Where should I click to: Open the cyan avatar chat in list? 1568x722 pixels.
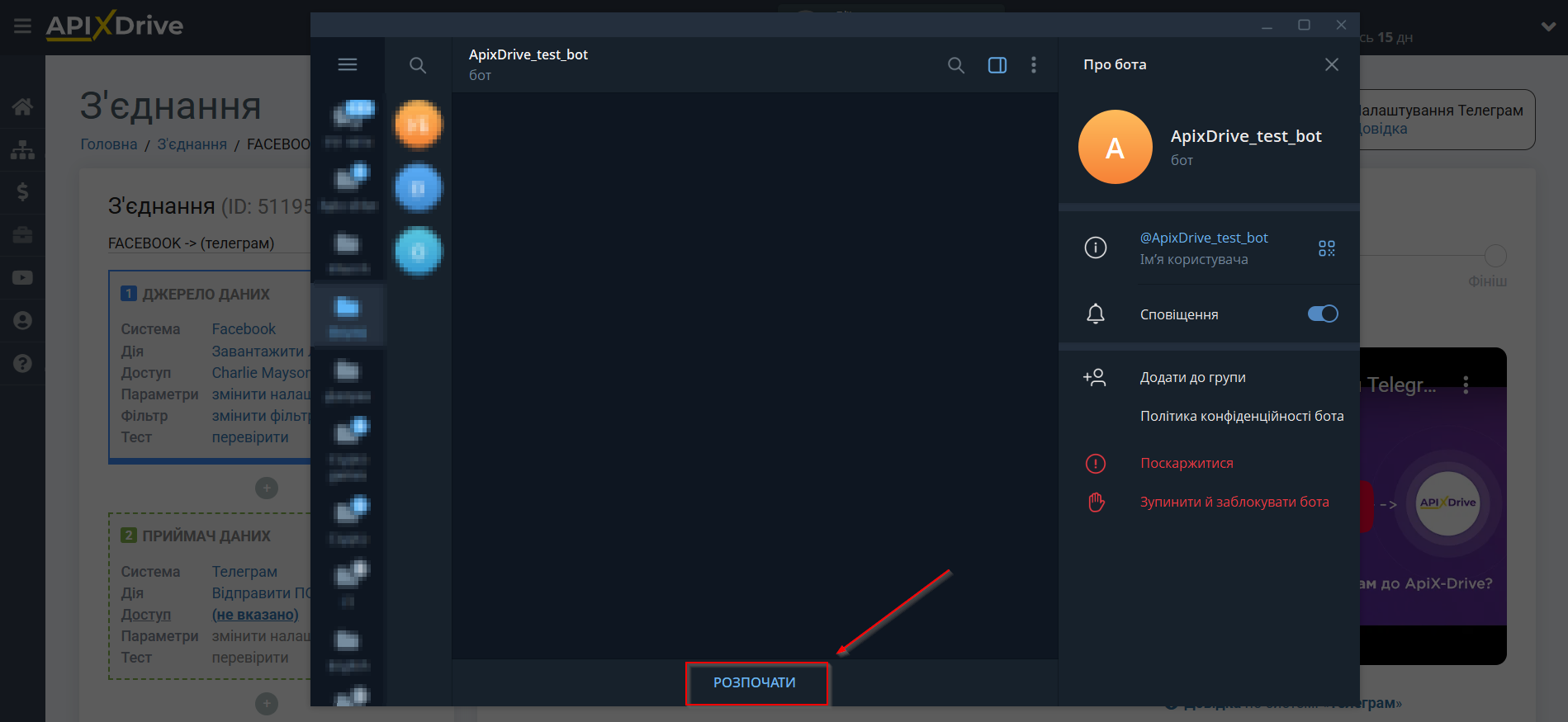[x=418, y=251]
